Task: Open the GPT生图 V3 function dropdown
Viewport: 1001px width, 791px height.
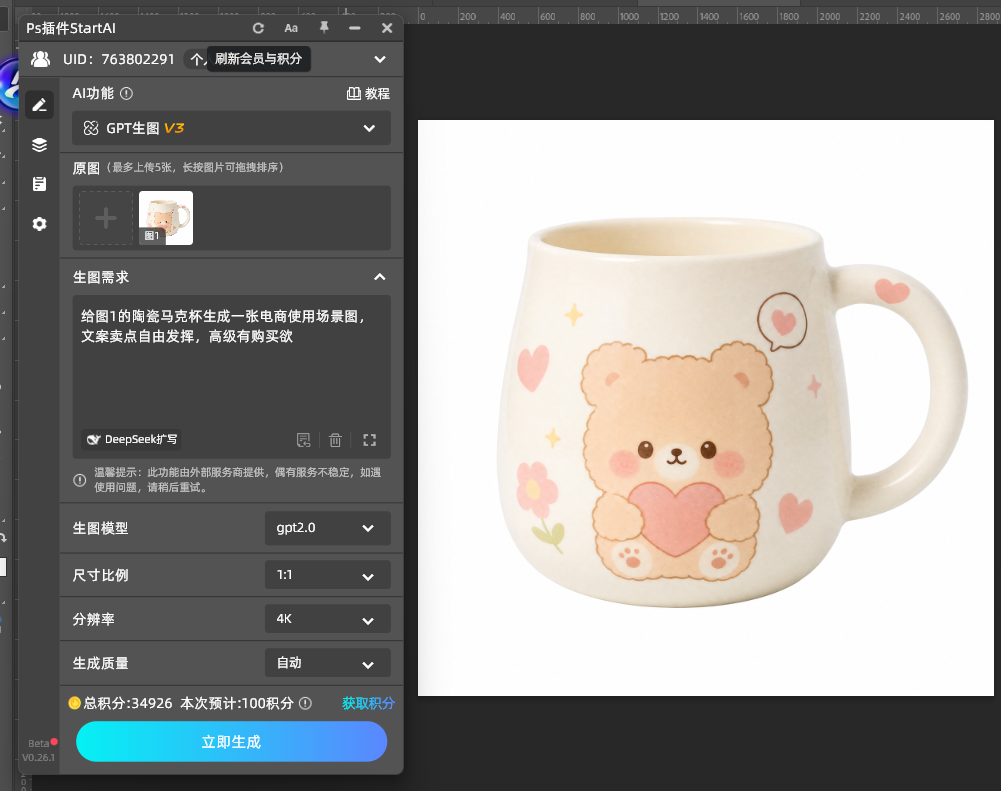Action: (x=231, y=128)
